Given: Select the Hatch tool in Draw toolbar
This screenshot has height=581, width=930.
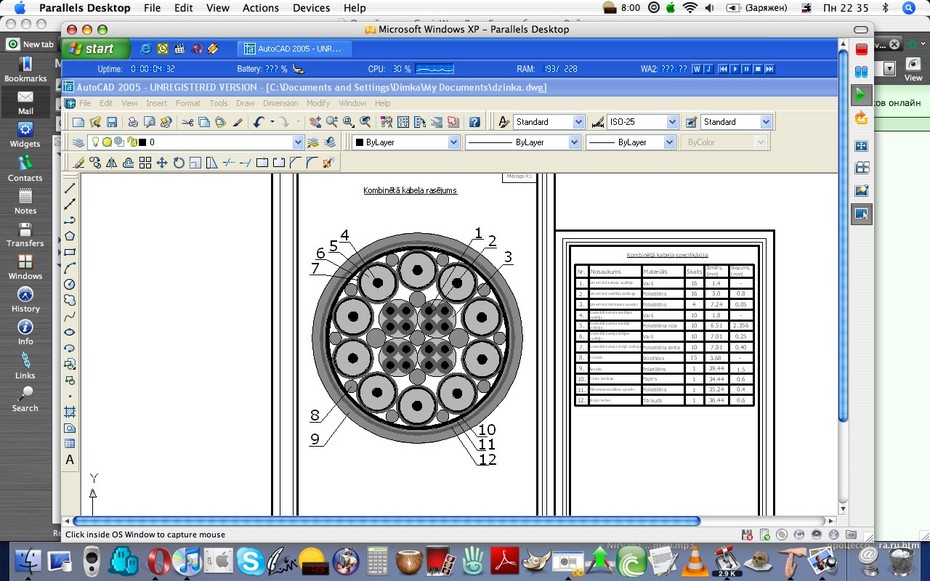Looking at the screenshot, I should pos(69,411).
